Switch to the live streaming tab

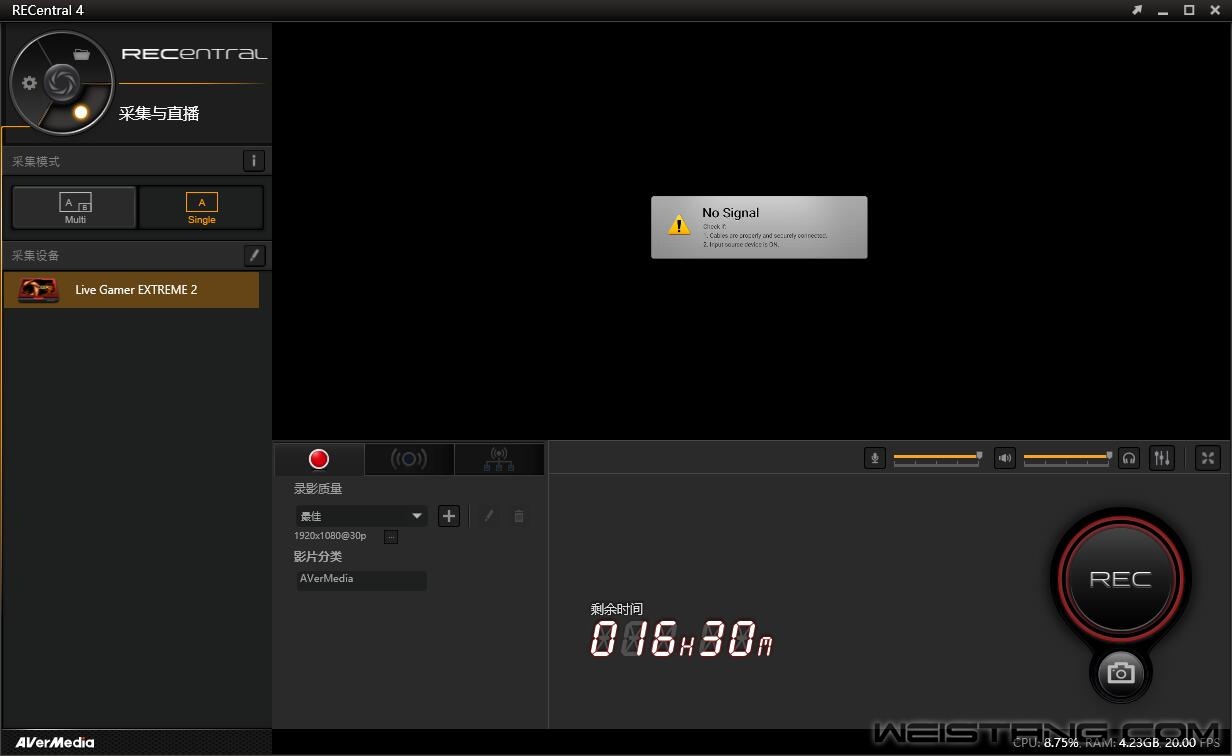click(408, 459)
